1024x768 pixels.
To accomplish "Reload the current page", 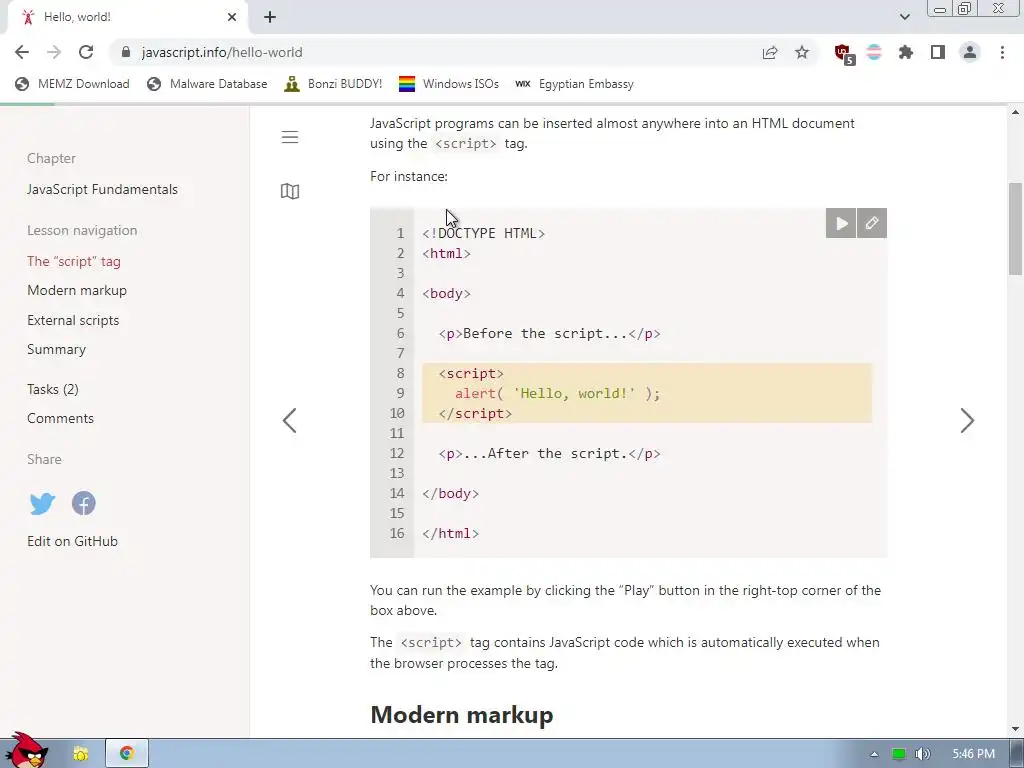I will [86, 52].
